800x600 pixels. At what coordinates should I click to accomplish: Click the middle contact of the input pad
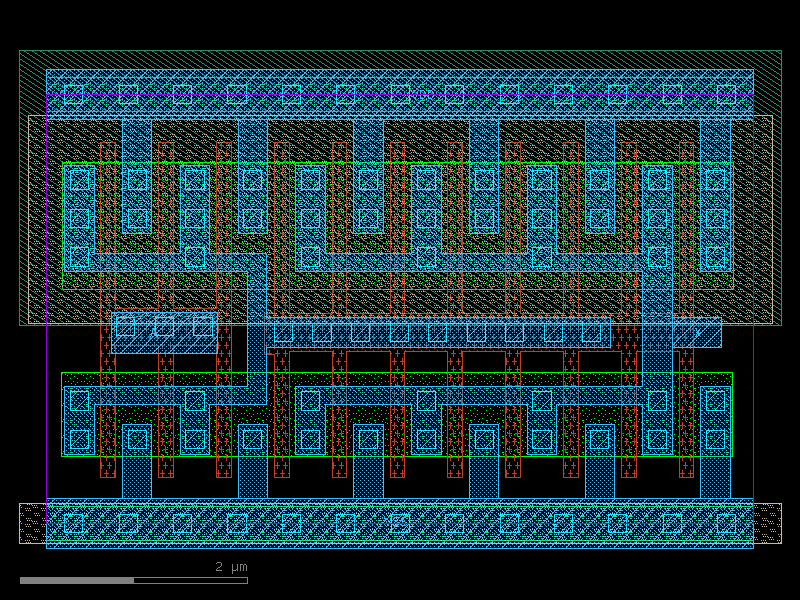click(164, 327)
